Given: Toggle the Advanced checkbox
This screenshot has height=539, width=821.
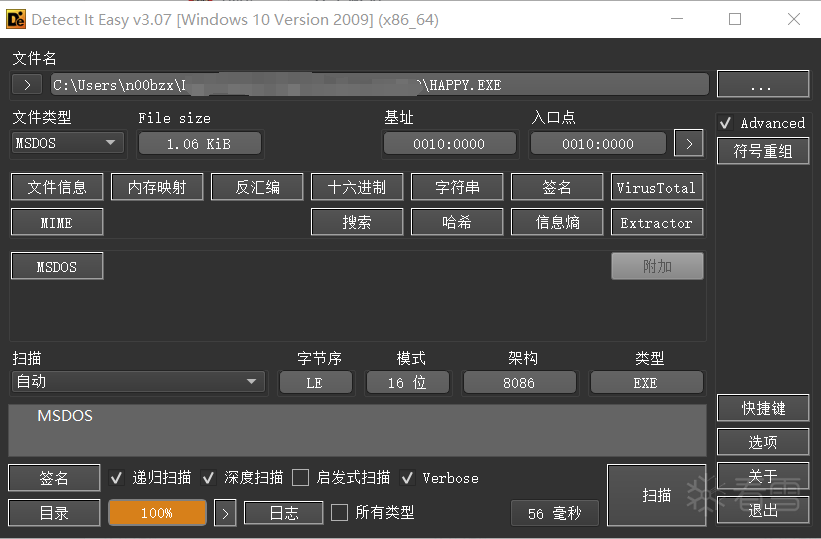Looking at the screenshot, I should point(726,123).
